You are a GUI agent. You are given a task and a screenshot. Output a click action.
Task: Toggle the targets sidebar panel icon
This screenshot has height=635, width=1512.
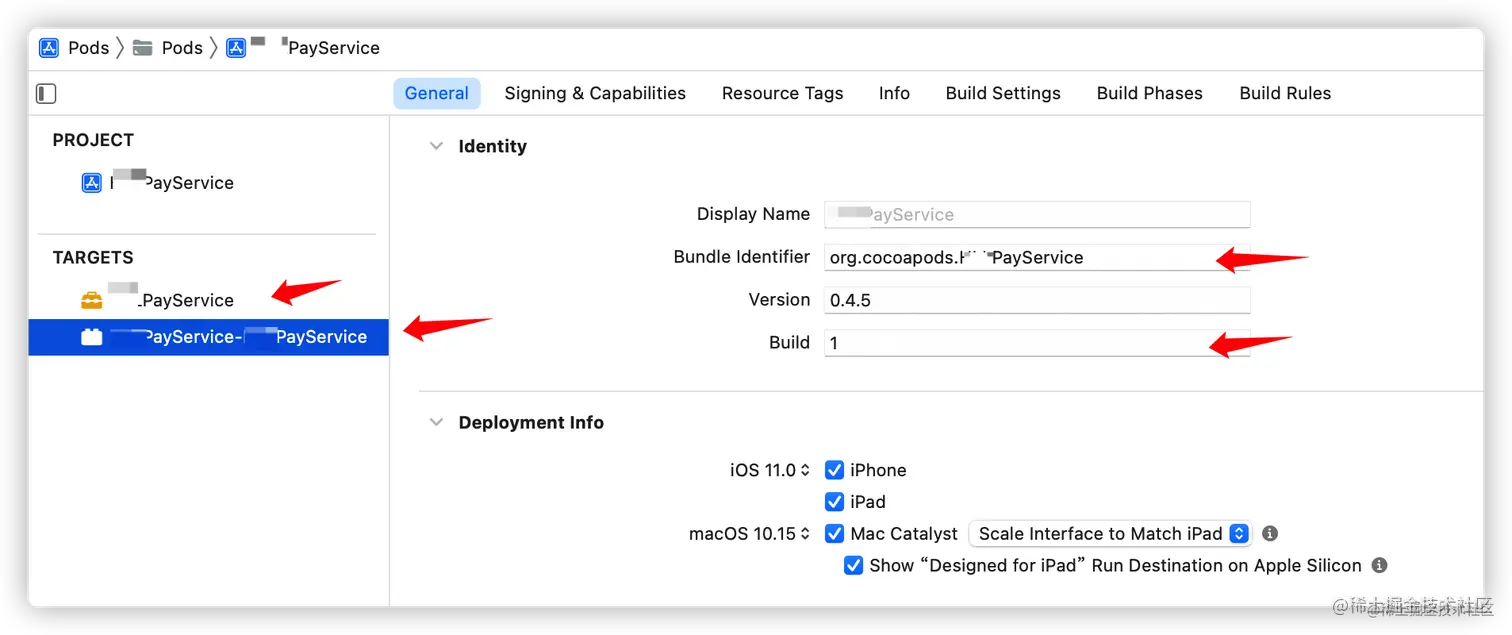coord(46,94)
